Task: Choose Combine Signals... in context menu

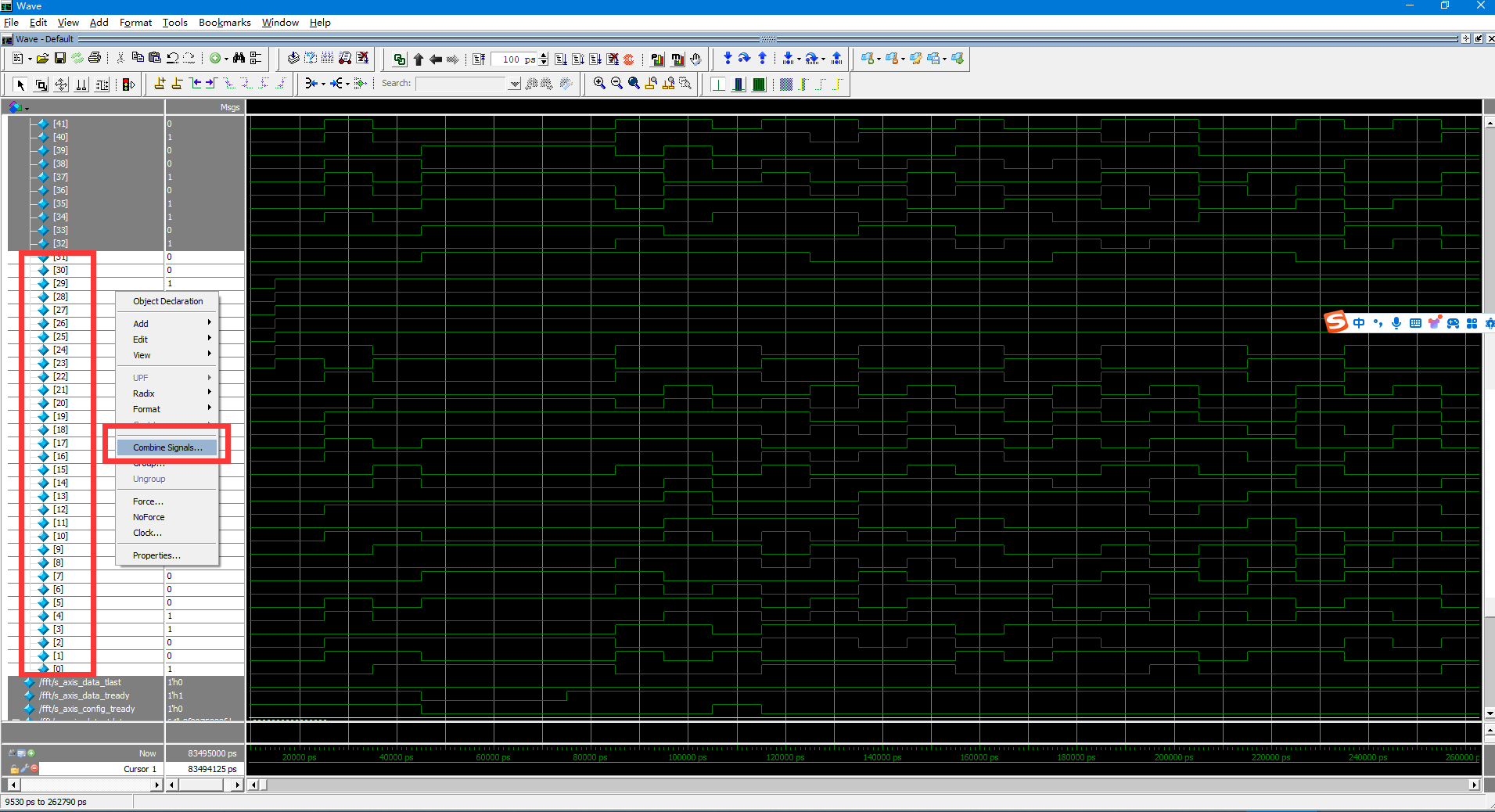Action: click(x=167, y=447)
